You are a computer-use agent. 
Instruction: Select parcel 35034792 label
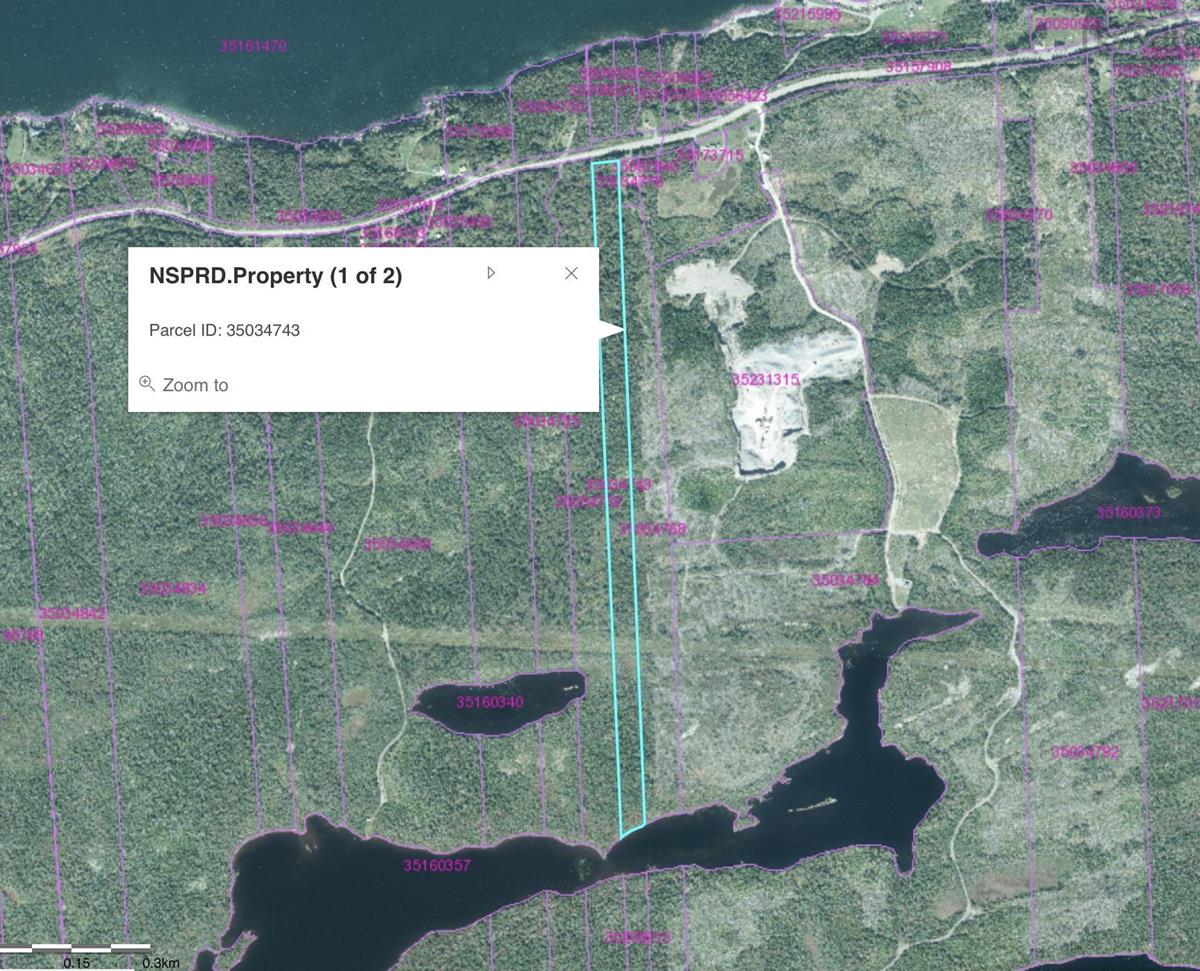(x=1085, y=751)
